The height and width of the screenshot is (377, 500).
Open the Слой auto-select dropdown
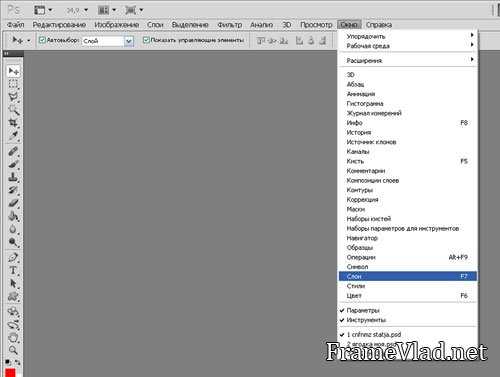coord(129,41)
